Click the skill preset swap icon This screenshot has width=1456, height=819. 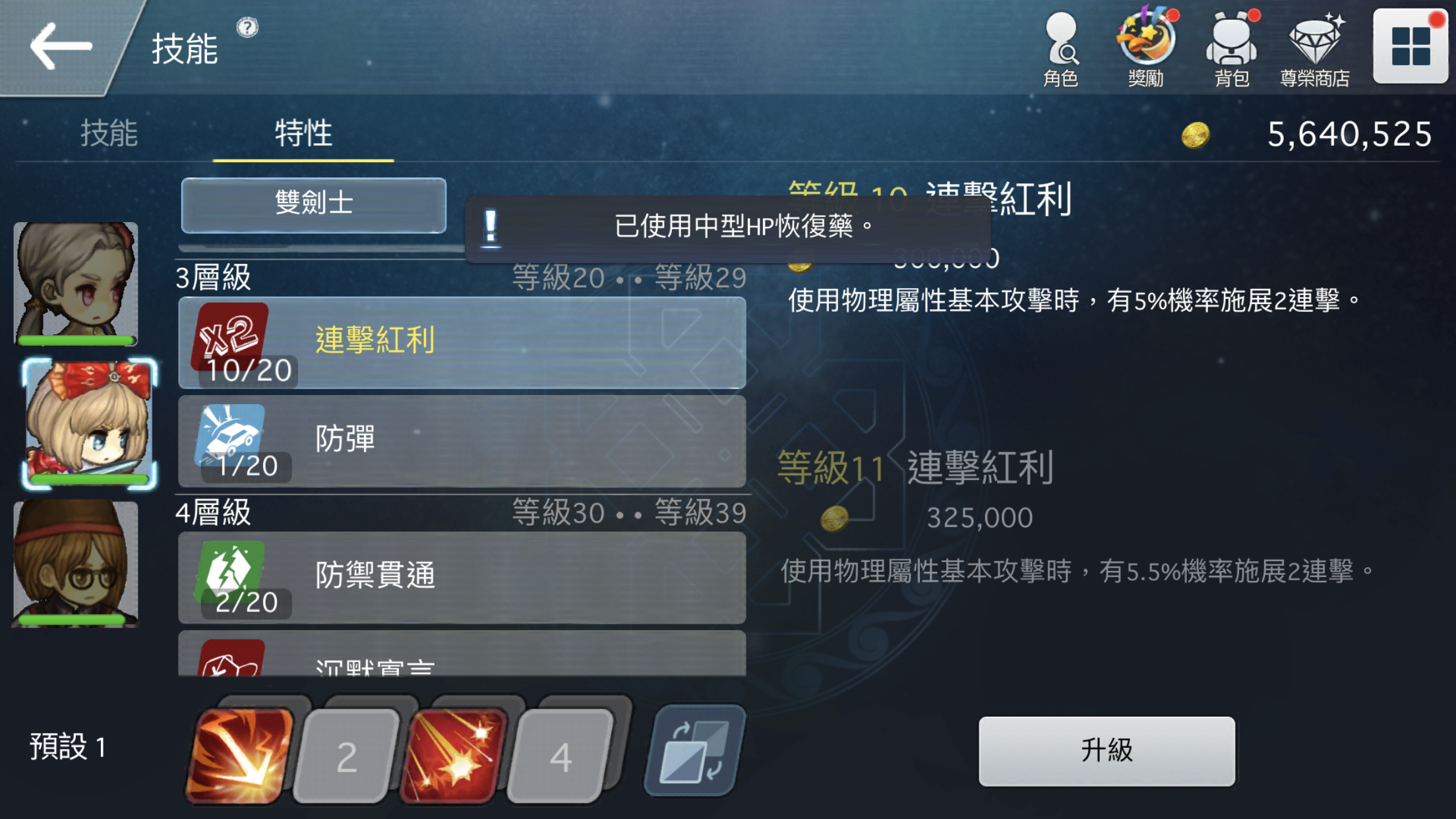[x=695, y=752]
